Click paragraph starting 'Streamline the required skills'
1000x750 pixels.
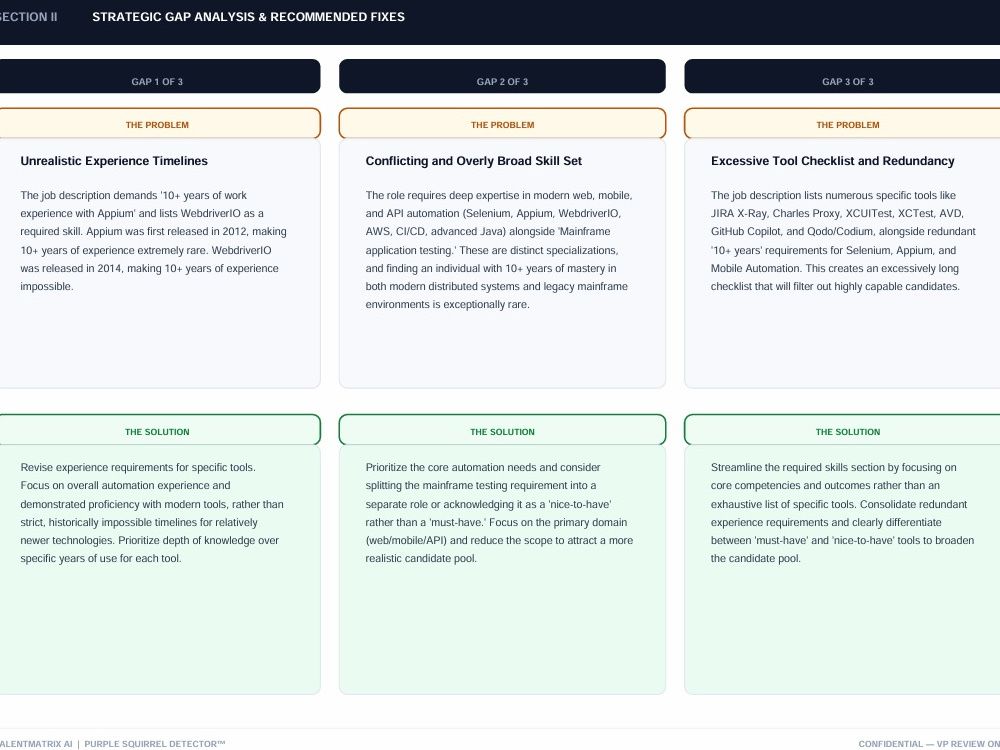[x=842, y=513]
